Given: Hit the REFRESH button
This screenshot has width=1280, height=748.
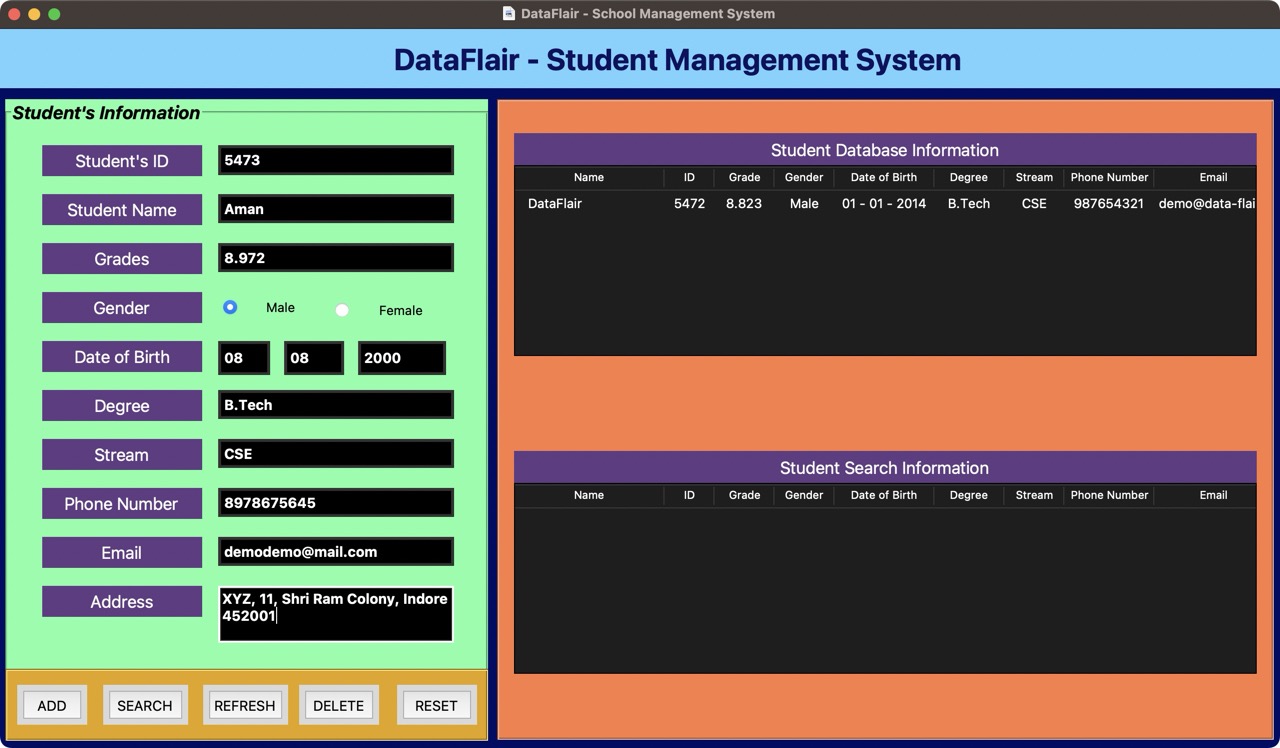Looking at the screenshot, I should (245, 705).
